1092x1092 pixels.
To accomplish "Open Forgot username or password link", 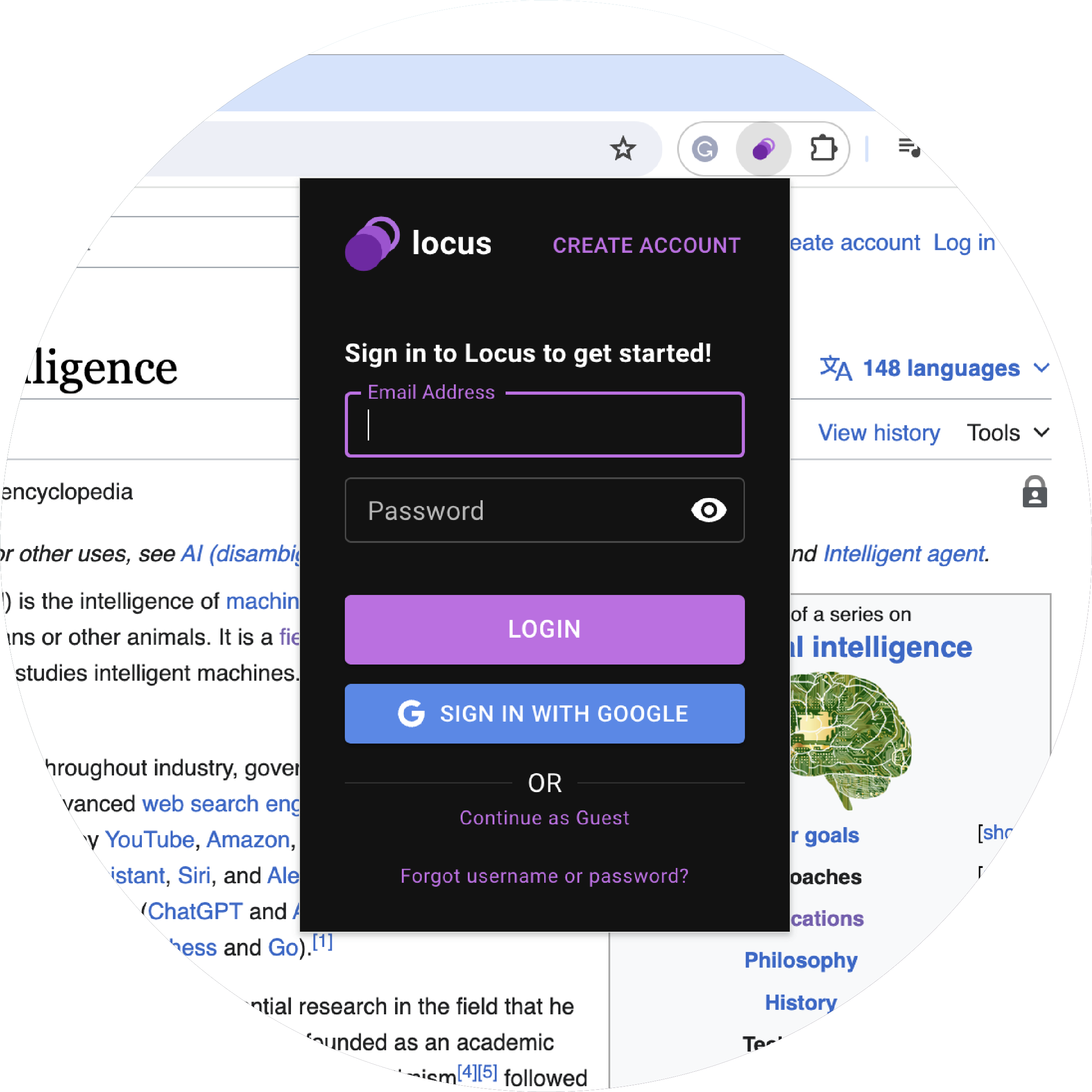I will [x=545, y=876].
